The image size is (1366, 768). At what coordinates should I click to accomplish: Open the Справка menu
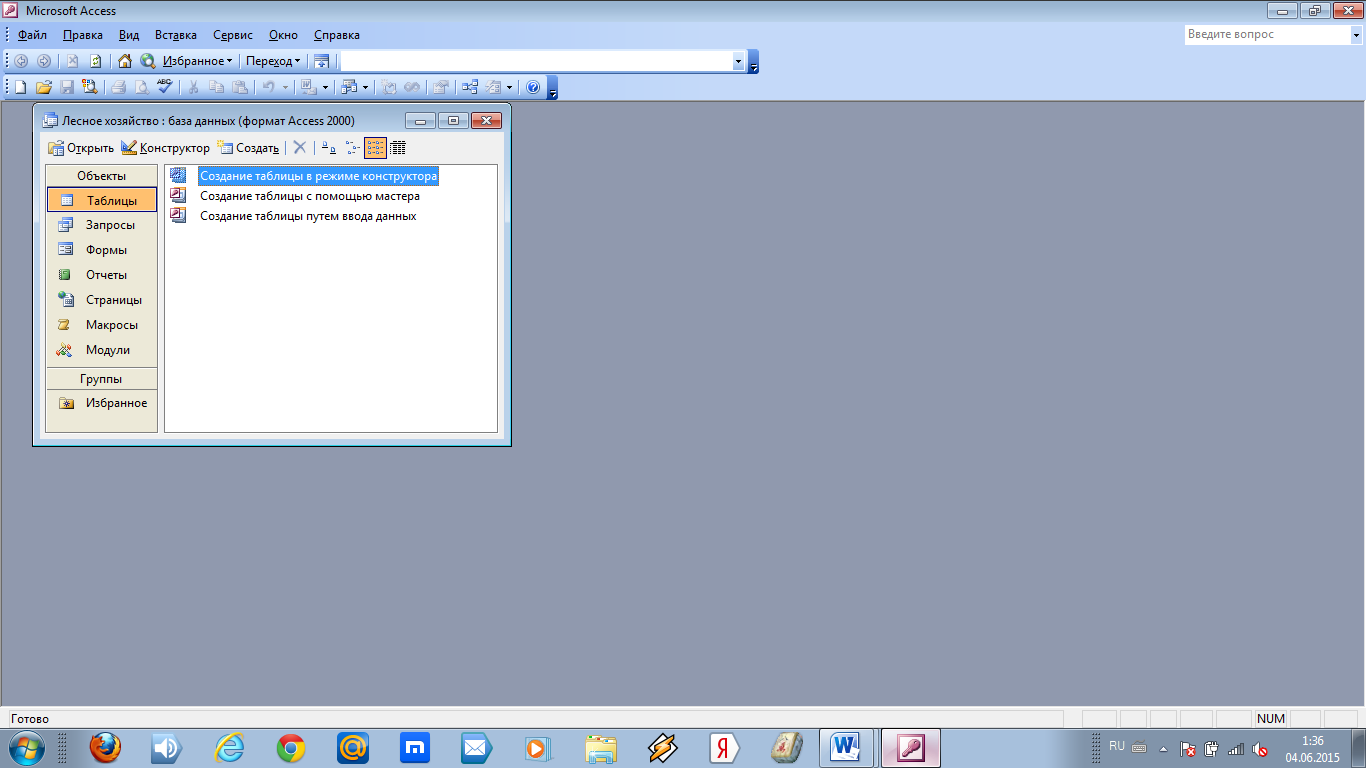tap(336, 35)
